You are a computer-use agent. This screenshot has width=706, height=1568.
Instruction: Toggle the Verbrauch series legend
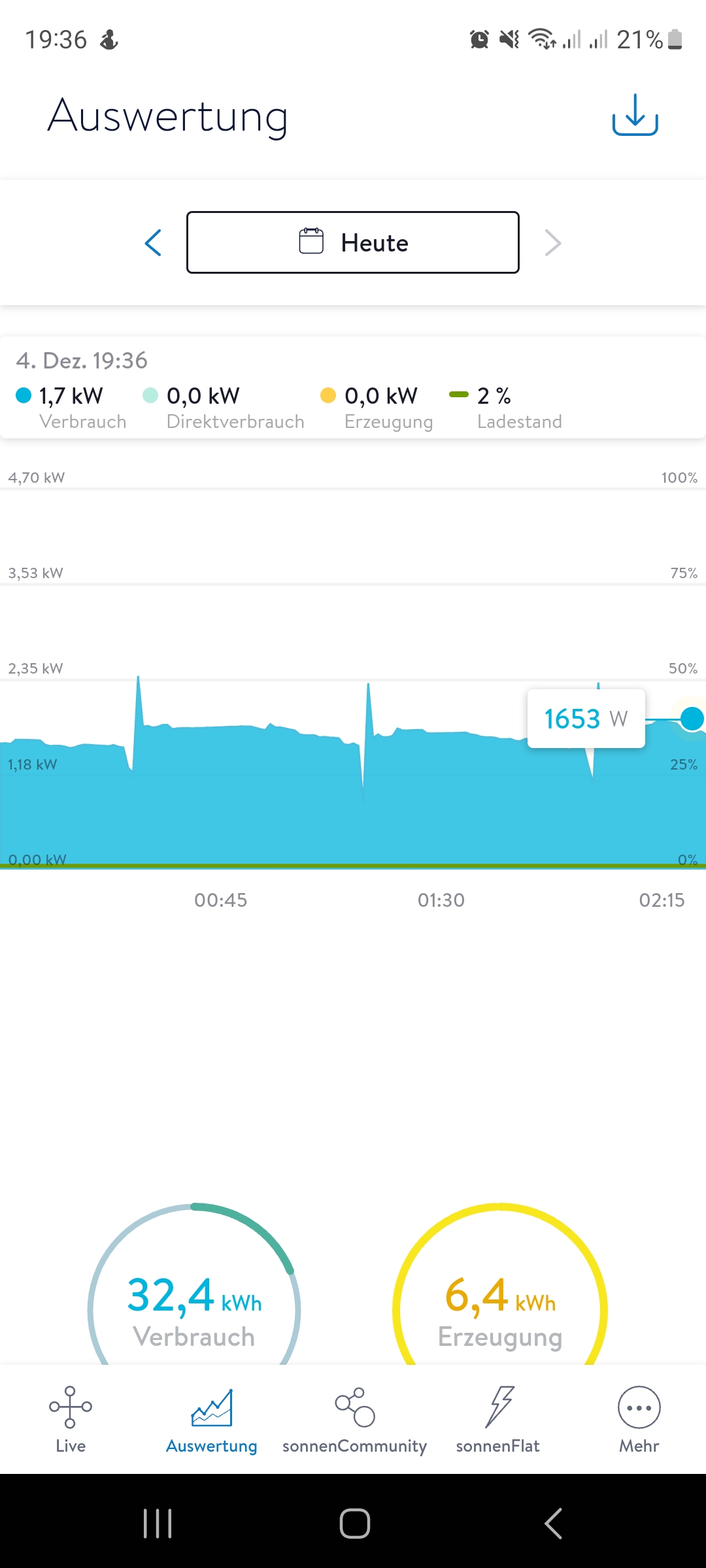pos(71,408)
